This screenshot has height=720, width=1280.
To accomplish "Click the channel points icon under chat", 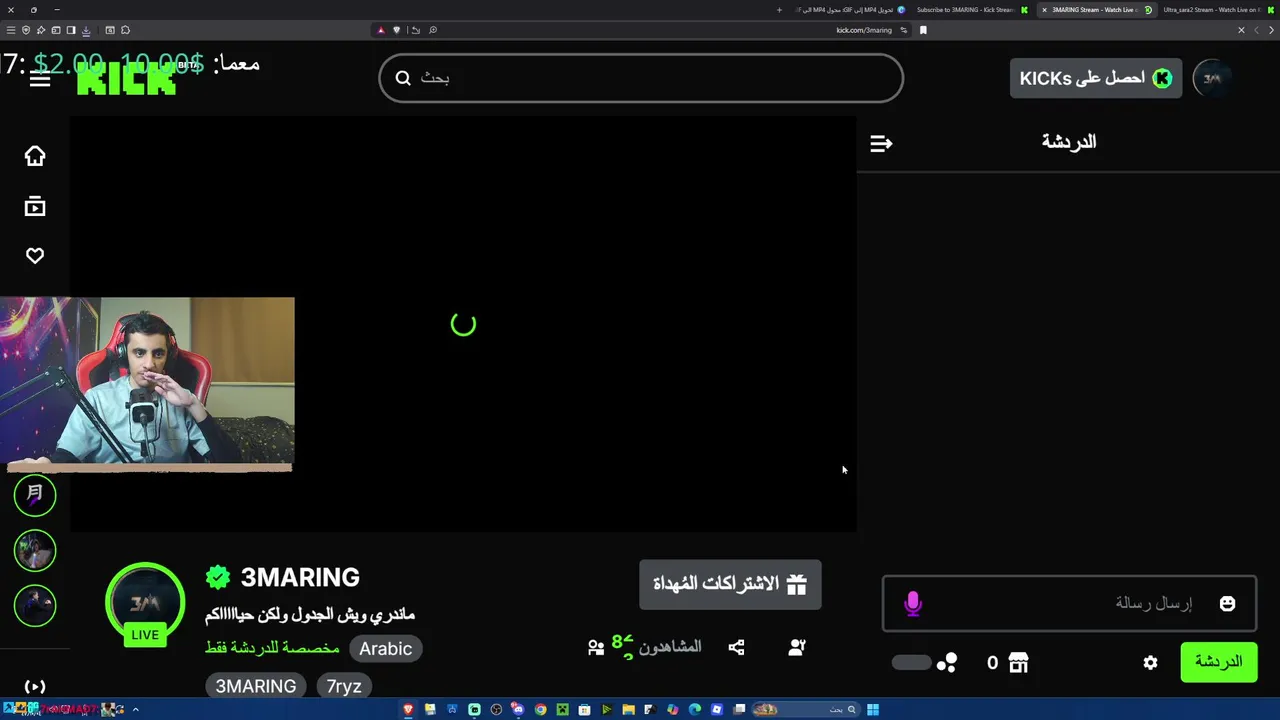I will (x=947, y=662).
